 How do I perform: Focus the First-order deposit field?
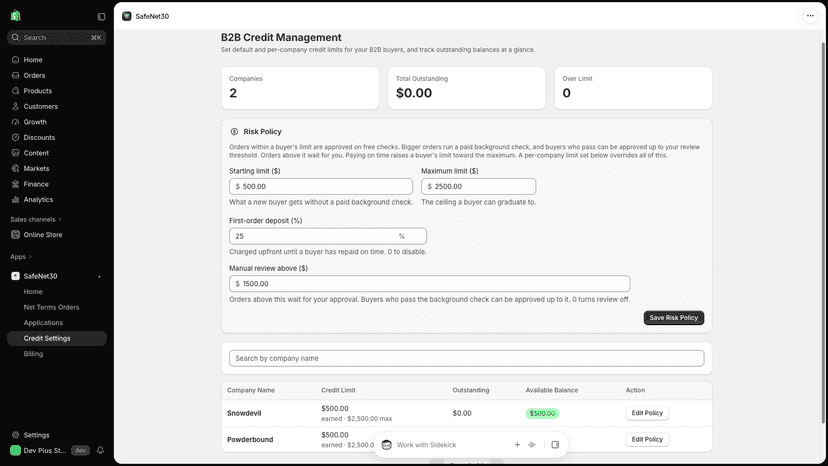click(327, 236)
